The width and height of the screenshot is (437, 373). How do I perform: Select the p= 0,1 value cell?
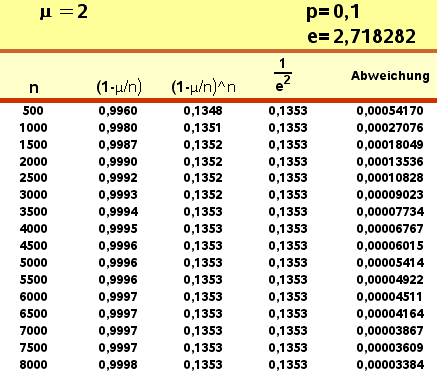coord(333,12)
